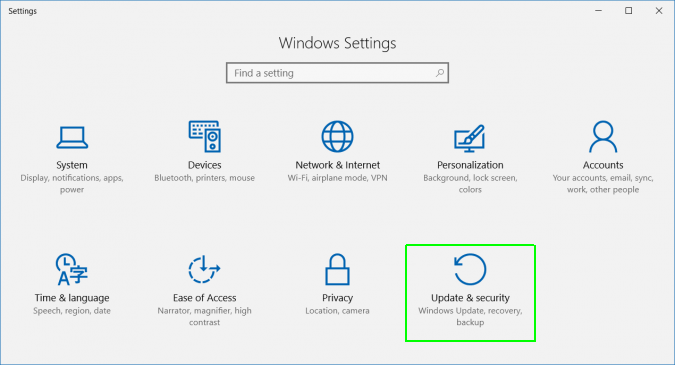
Task: Open the Time & language clock icon
Action: [71, 269]
